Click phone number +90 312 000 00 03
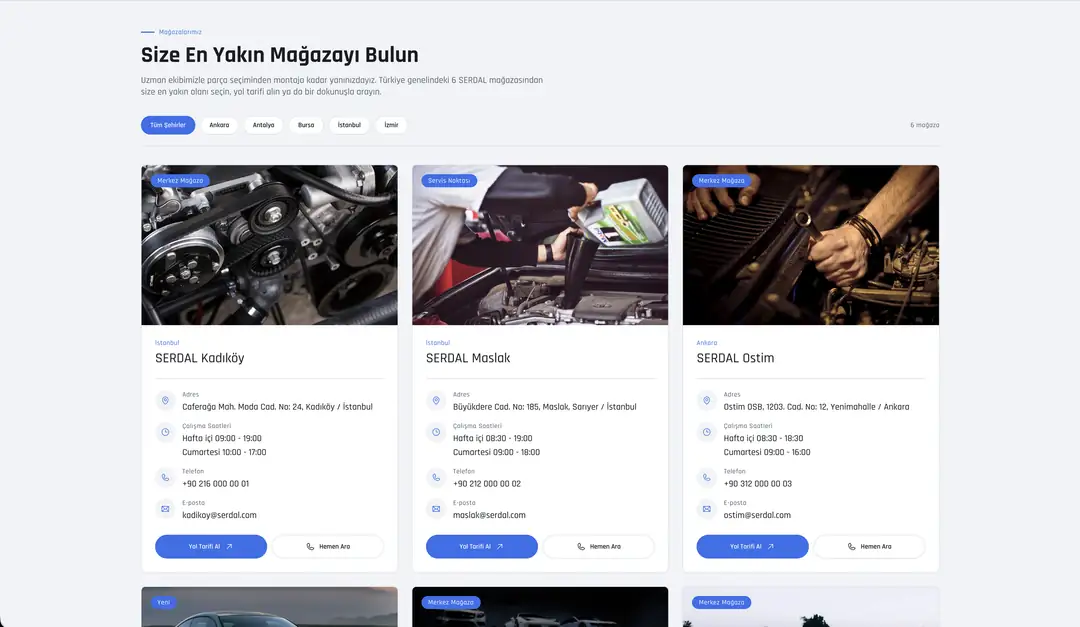This screenshot has height=627, width=1080. 758,484
